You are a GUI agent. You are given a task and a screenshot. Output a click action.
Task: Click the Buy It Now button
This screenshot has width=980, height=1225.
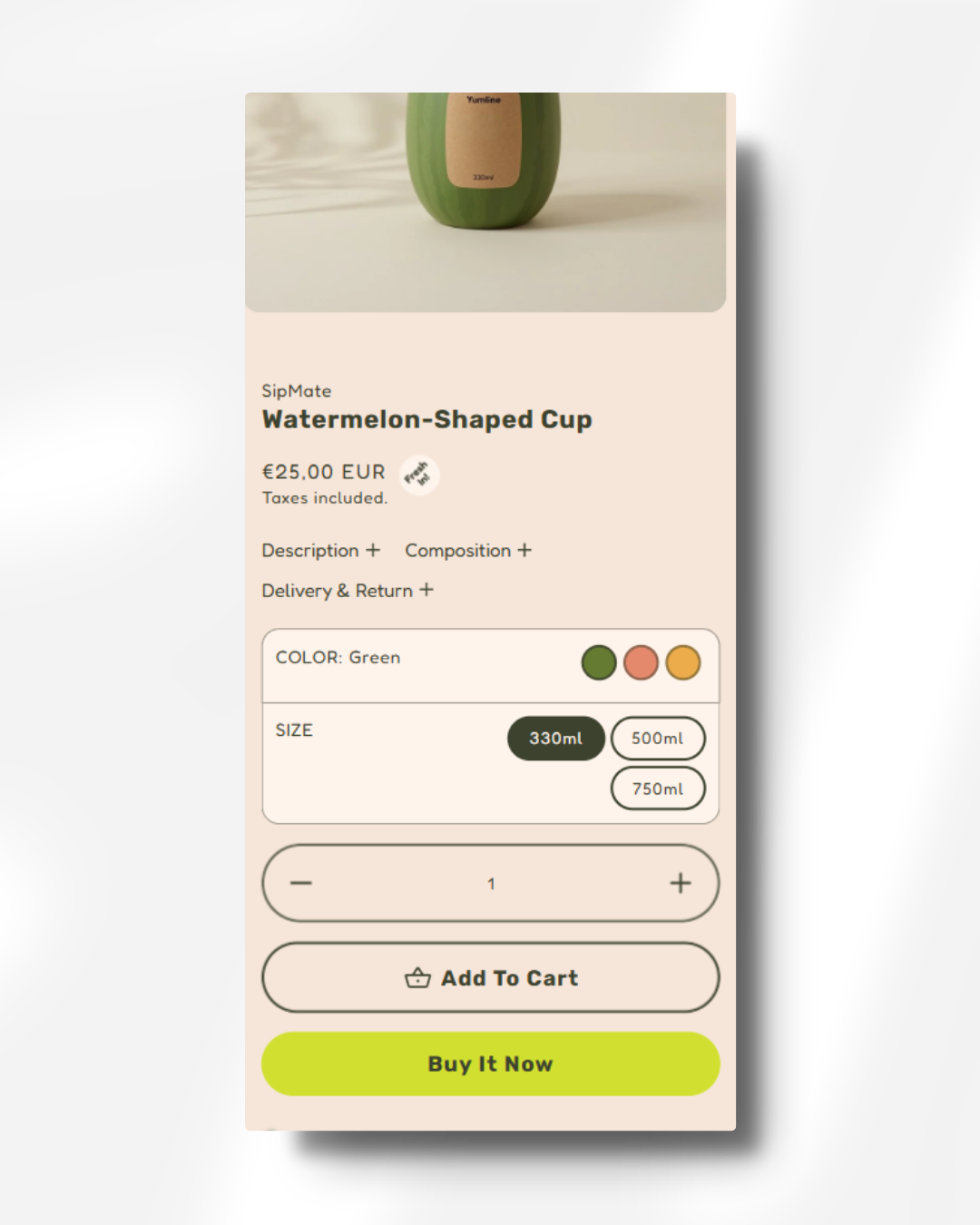[x=491, y=1063]
